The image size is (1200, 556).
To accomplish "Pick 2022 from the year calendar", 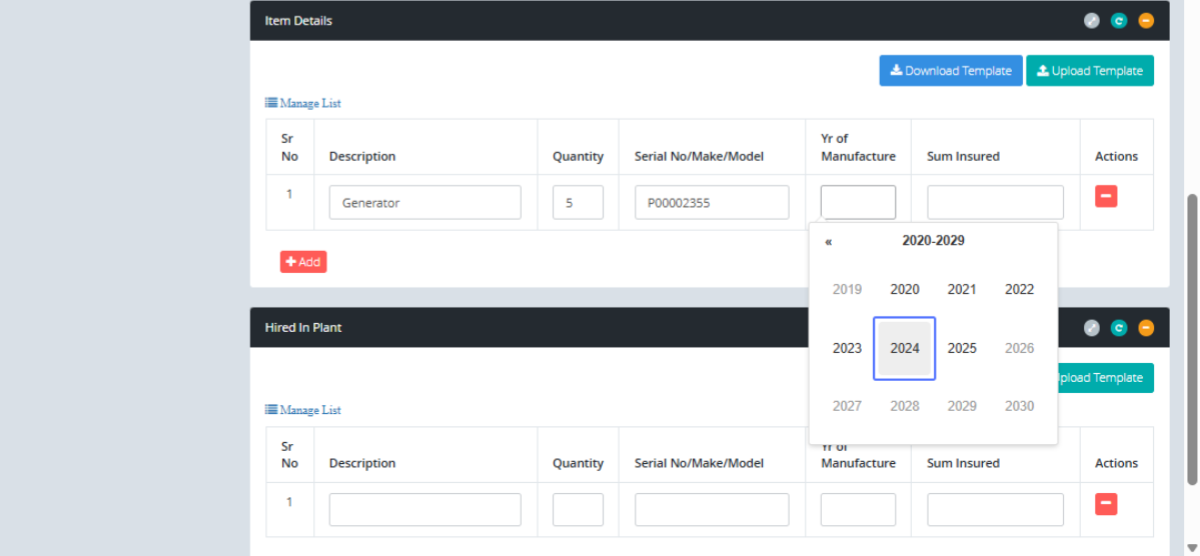I will point(1019,290).
